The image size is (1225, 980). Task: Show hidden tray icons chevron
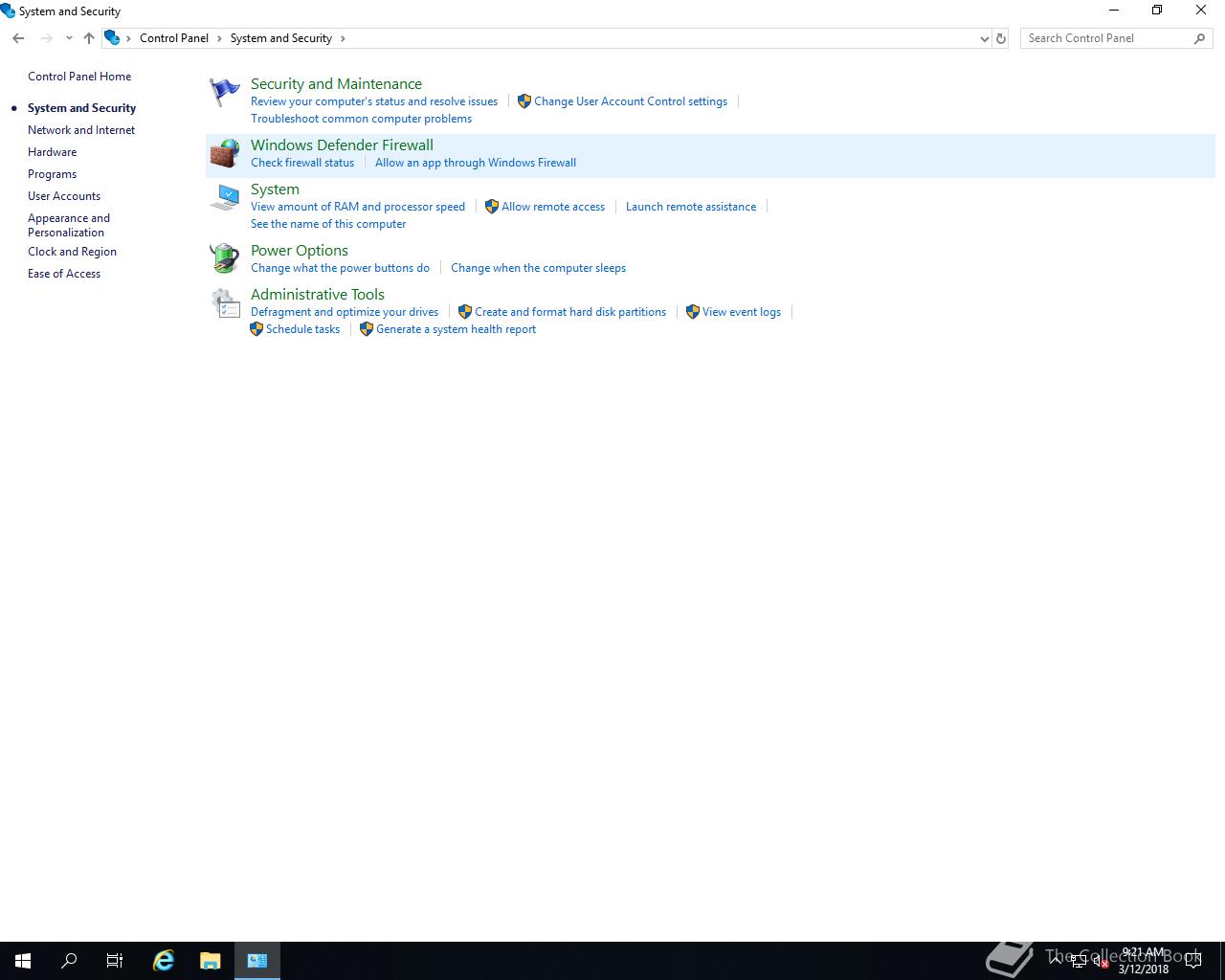[1057, 961]
